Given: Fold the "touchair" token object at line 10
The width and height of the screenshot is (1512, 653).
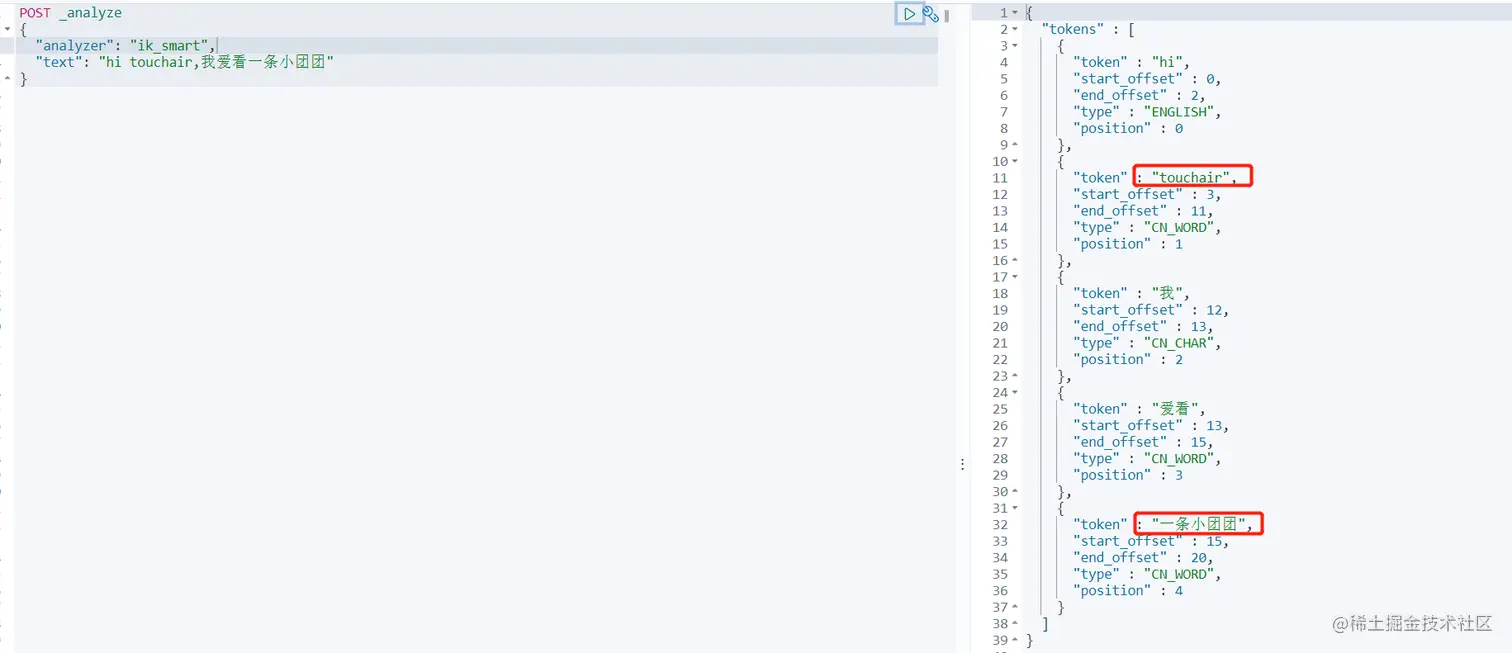Looking at the screenshot, I should click(x=1015, y=161).
